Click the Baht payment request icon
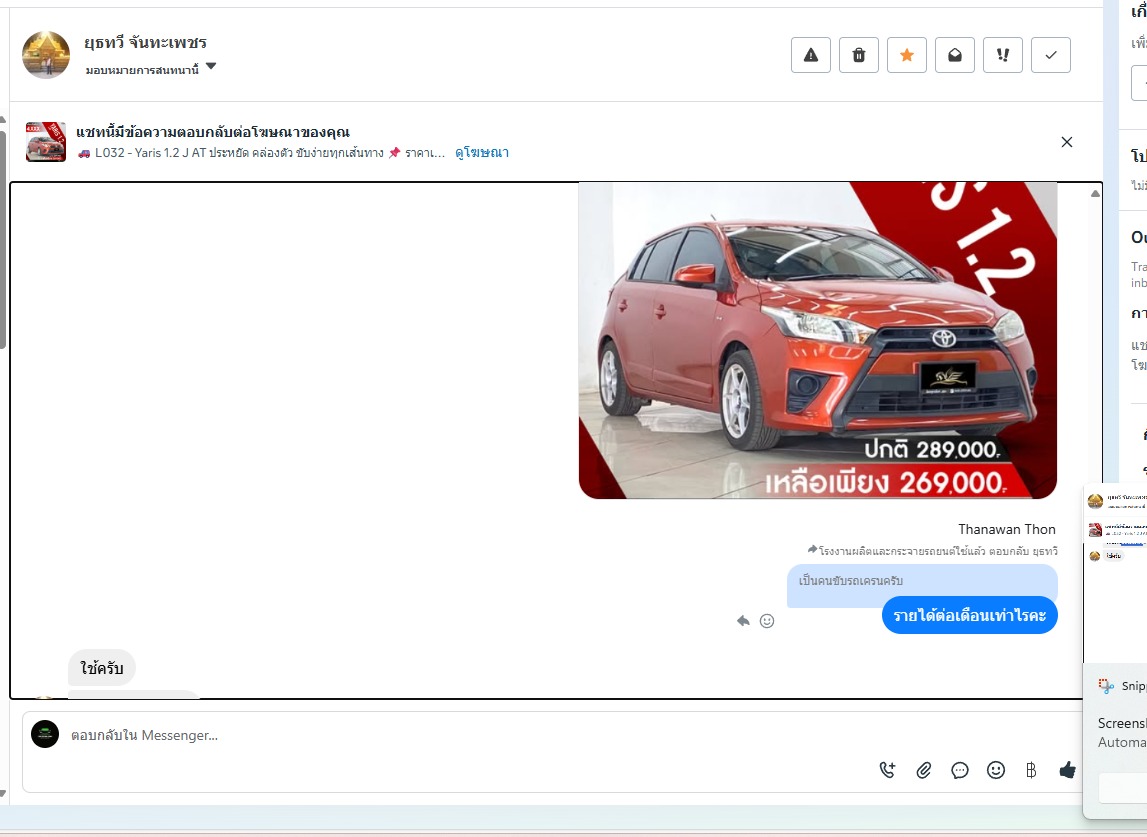 (1031, 770)
